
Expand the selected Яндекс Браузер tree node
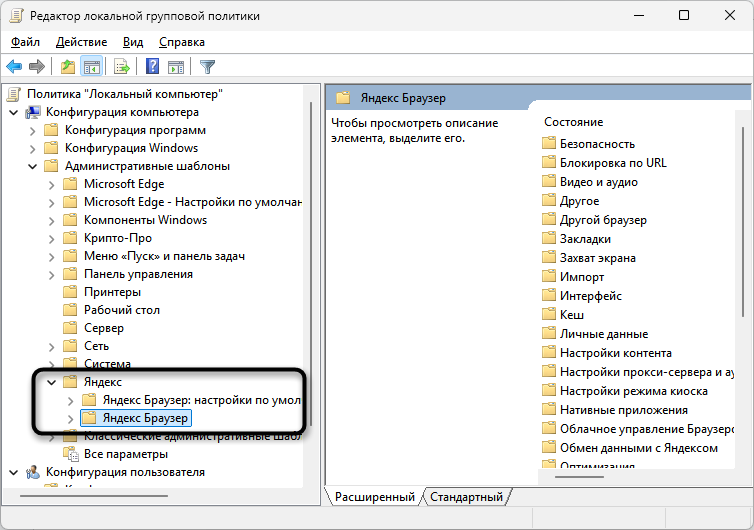70,418
